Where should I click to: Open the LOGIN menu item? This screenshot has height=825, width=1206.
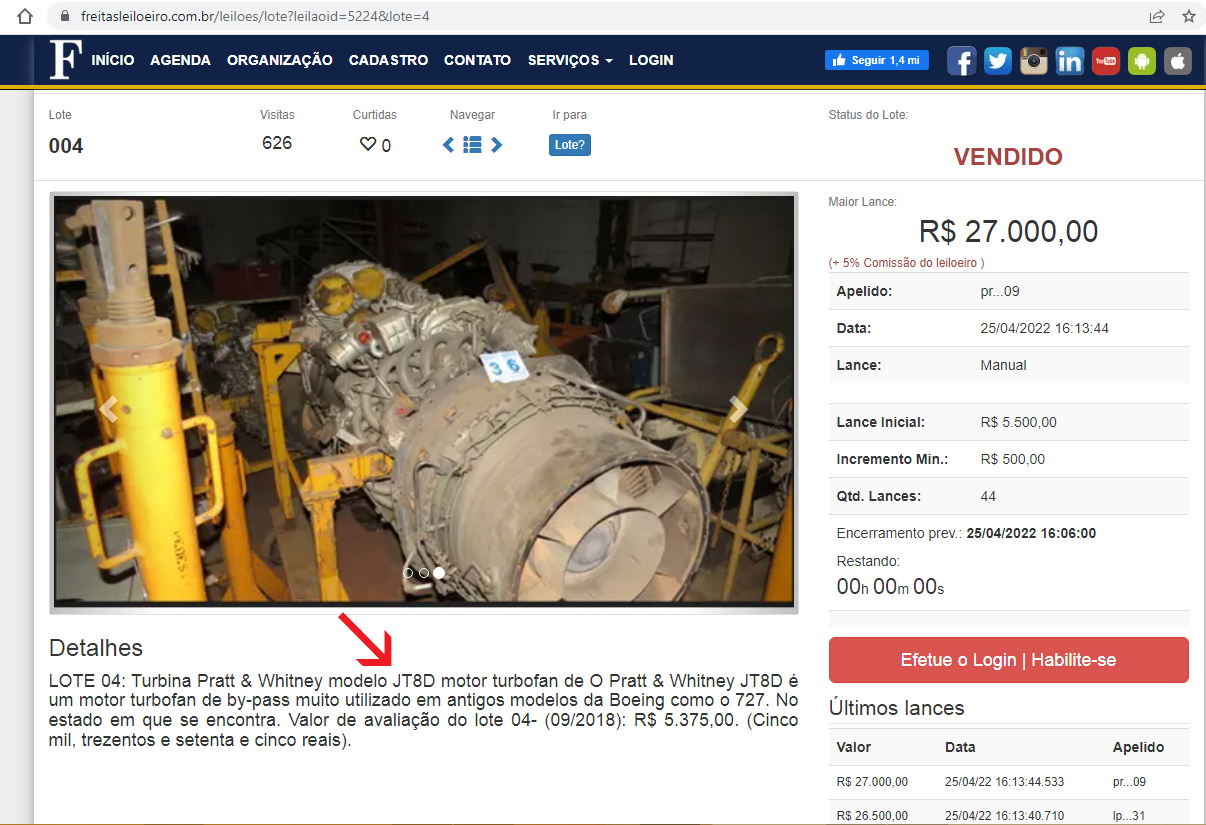(x=651, y=60)
